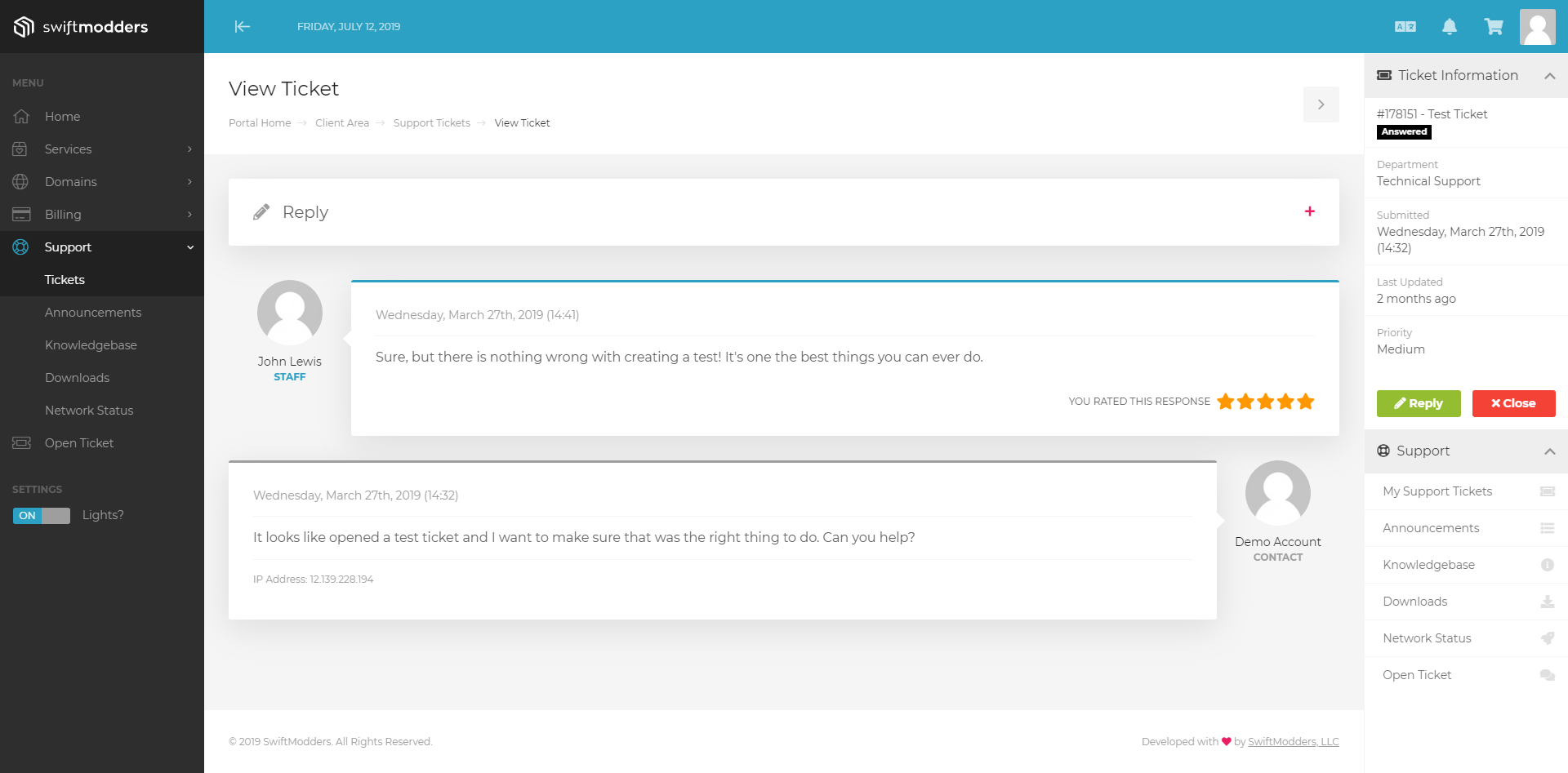Expand the Services menu

coord(69,149)
